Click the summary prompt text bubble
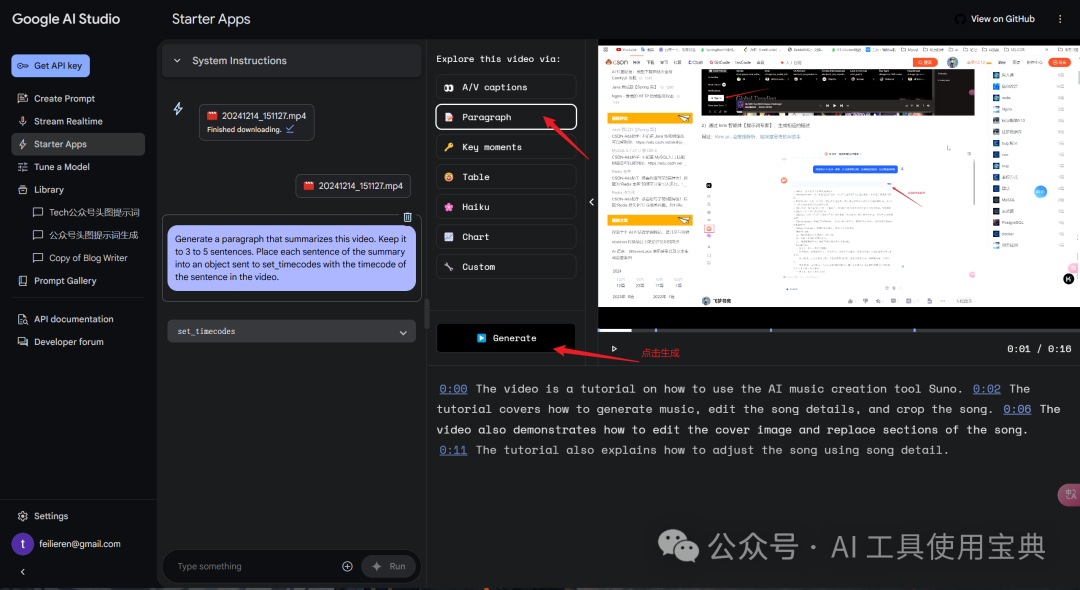The width and height of the screenshot is (1080, 590). click(291, 258)
